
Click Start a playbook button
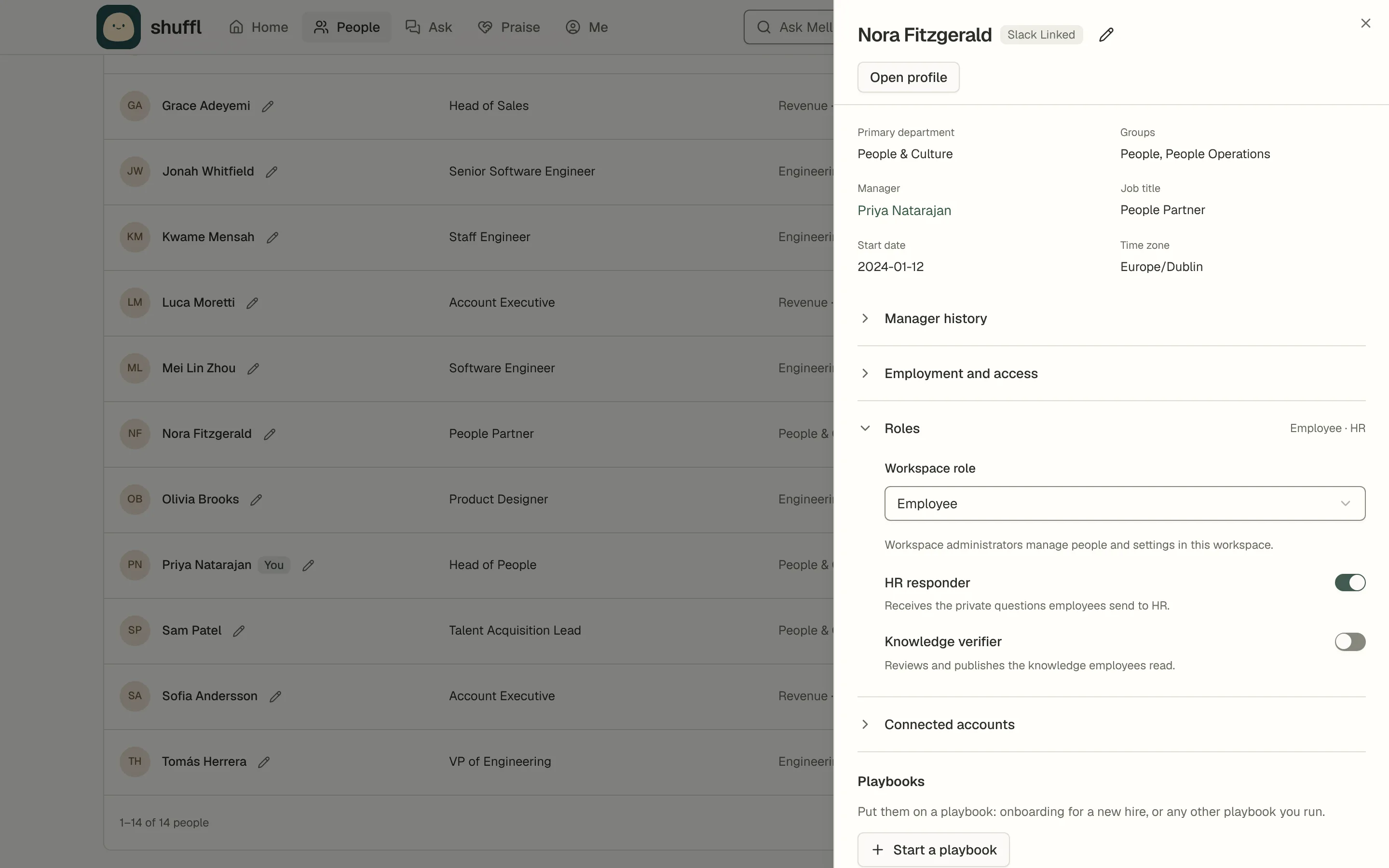(x=933, y=850)
